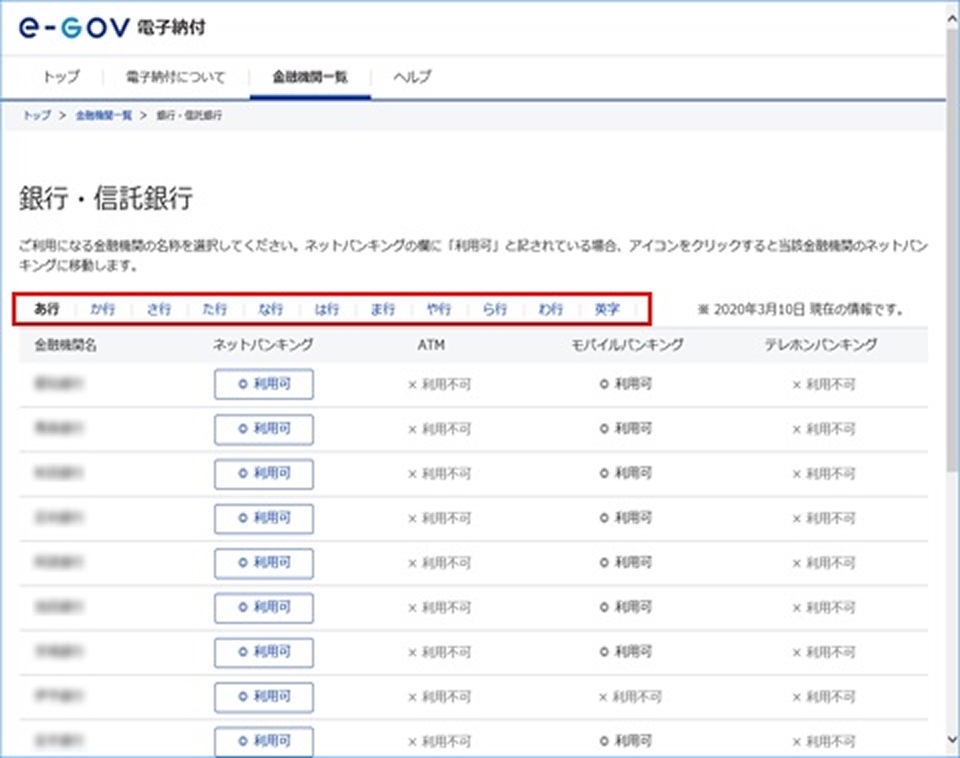Screen dimensions: 960x758
Task: Select the は行 filter
Action: [x=327, y=309]
